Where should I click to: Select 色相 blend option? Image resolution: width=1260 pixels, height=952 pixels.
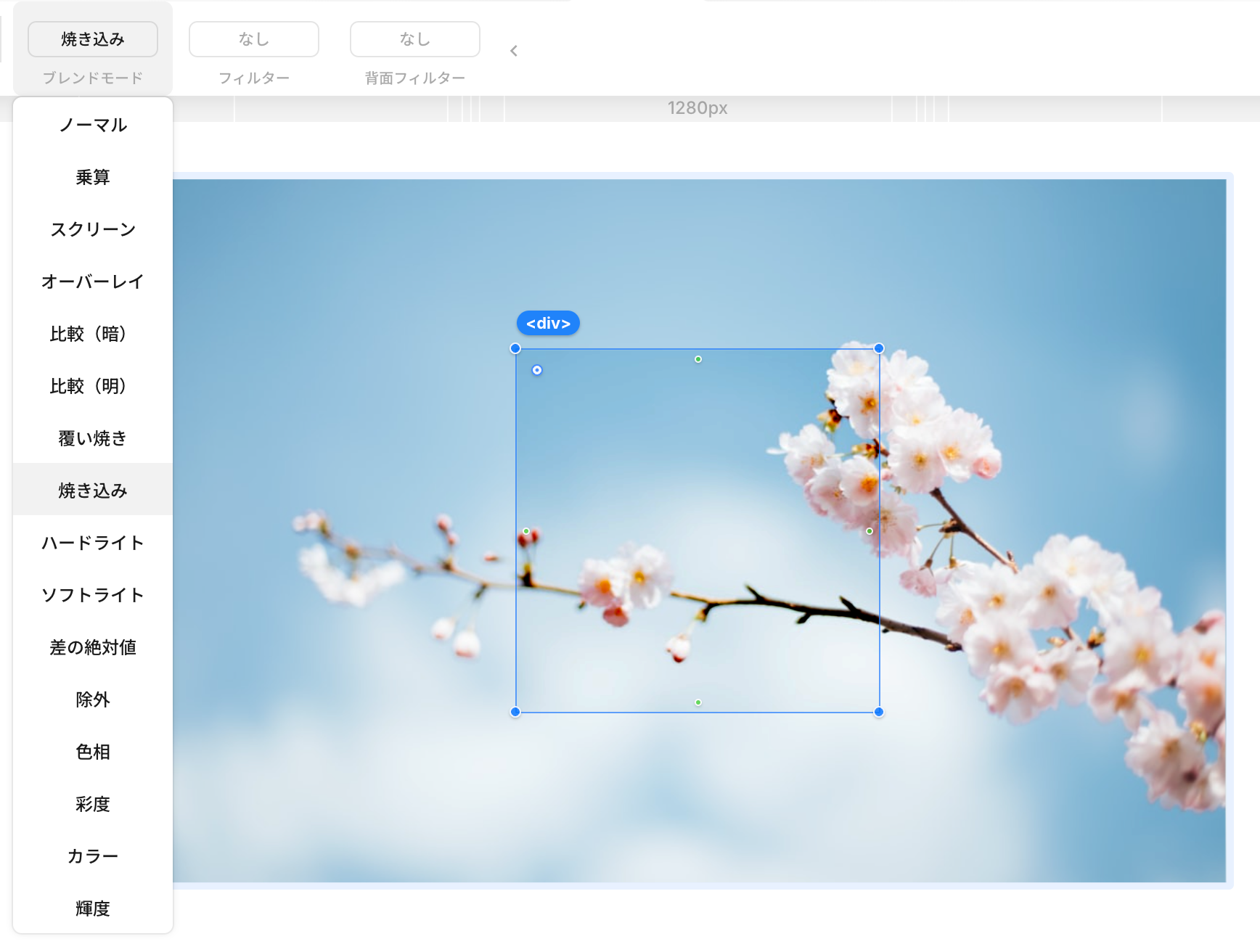(93, 752)
